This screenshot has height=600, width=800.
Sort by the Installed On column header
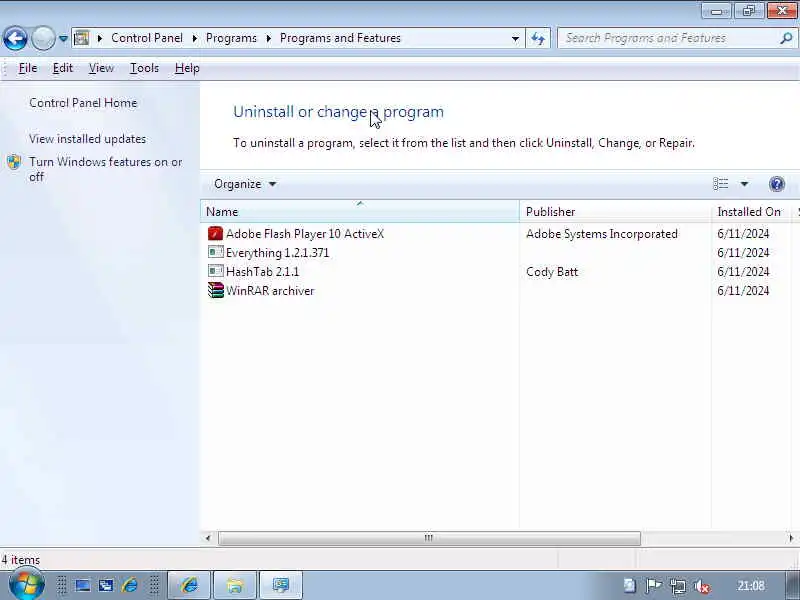point(753,212)
